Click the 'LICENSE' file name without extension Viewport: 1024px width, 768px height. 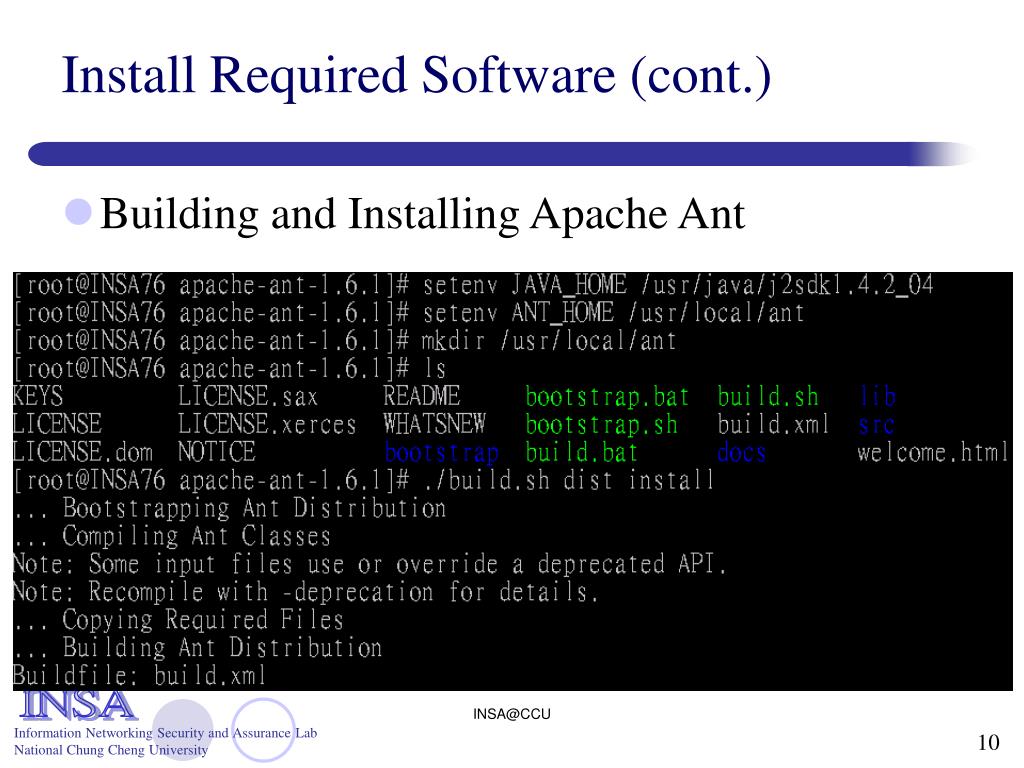tap(57, 424)
